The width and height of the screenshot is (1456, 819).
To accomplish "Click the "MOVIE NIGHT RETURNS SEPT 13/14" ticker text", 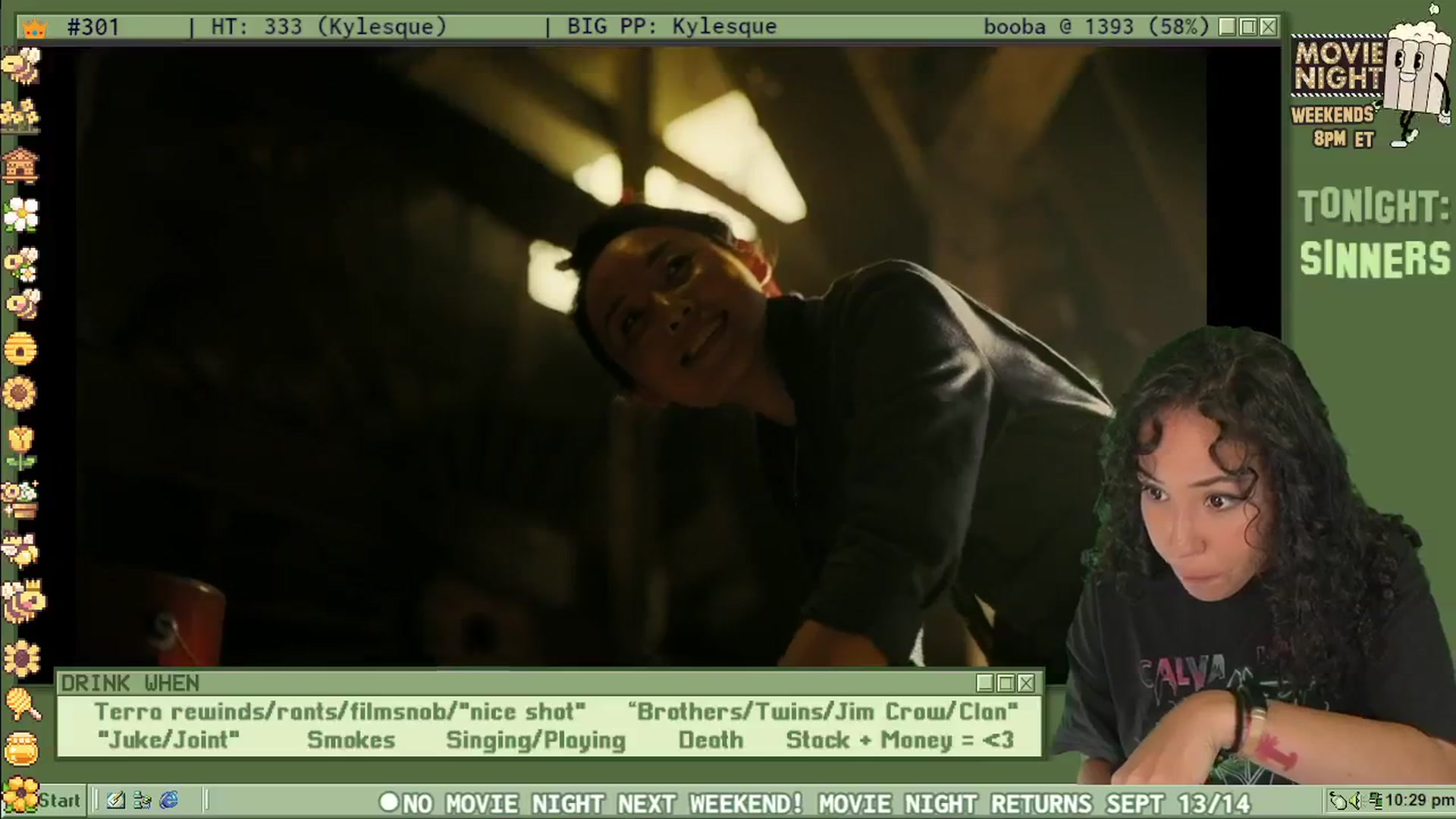I will [1034, 802].
